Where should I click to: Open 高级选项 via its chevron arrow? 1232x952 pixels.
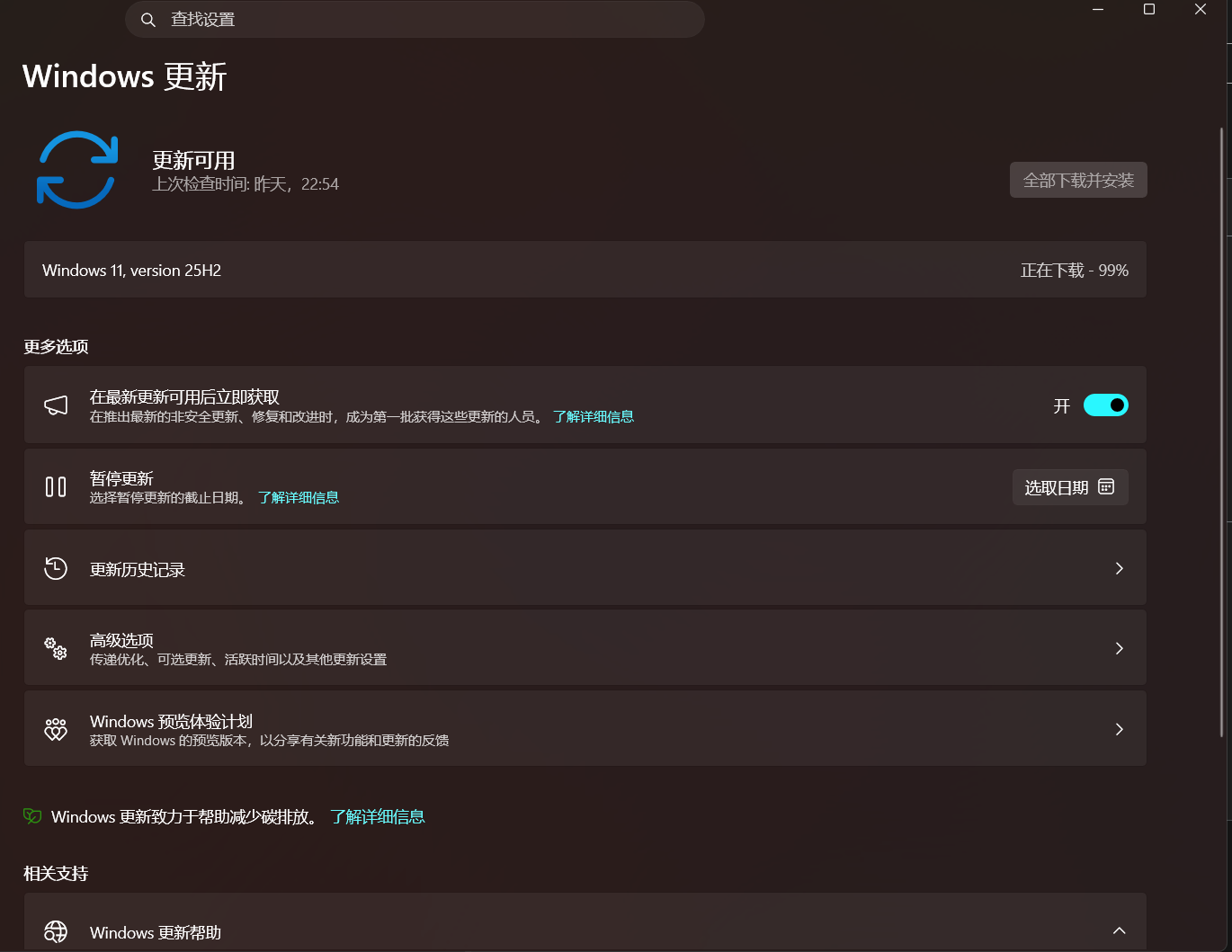pos(1119,648)
